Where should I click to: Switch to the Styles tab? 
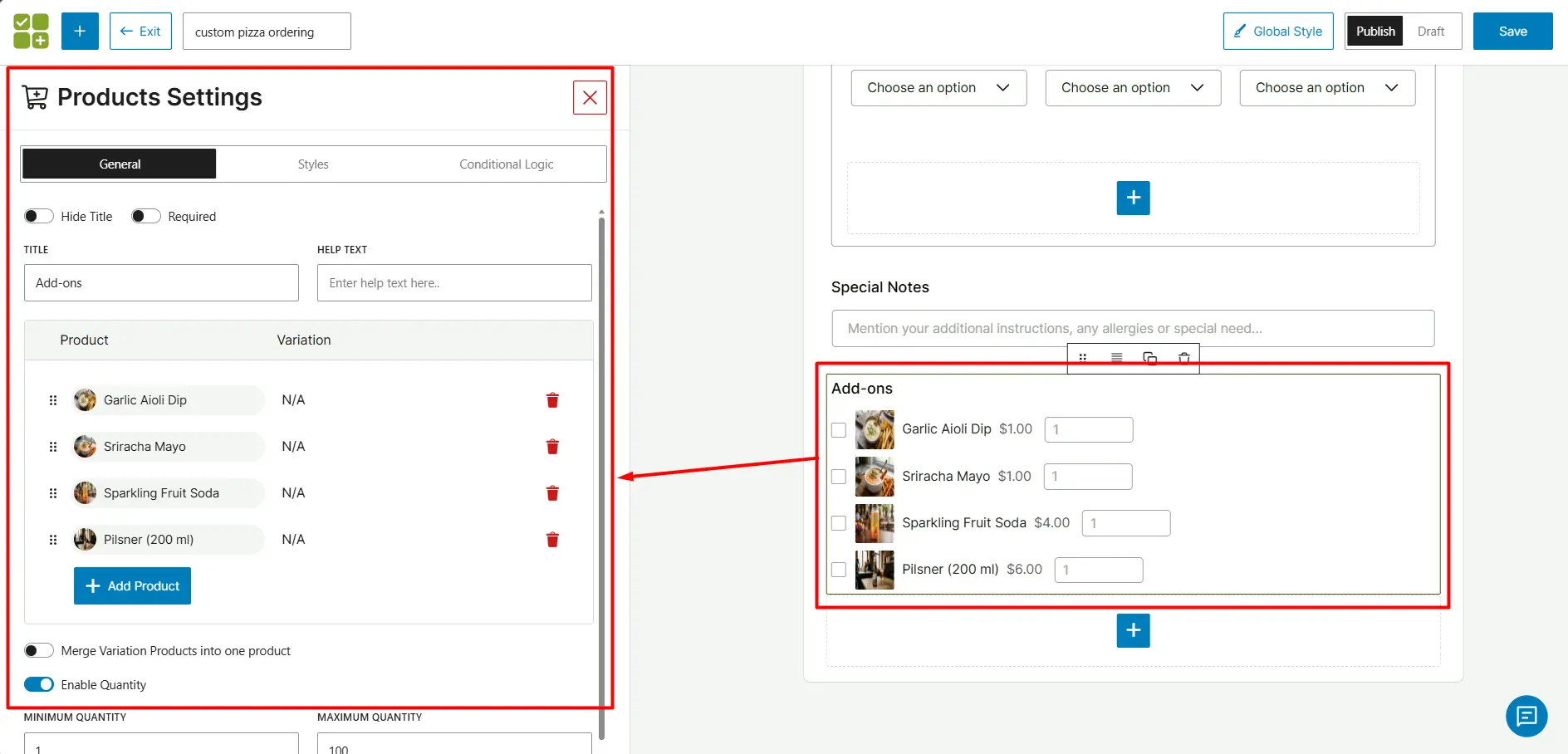pyautogui.click(x=313, y=164)
